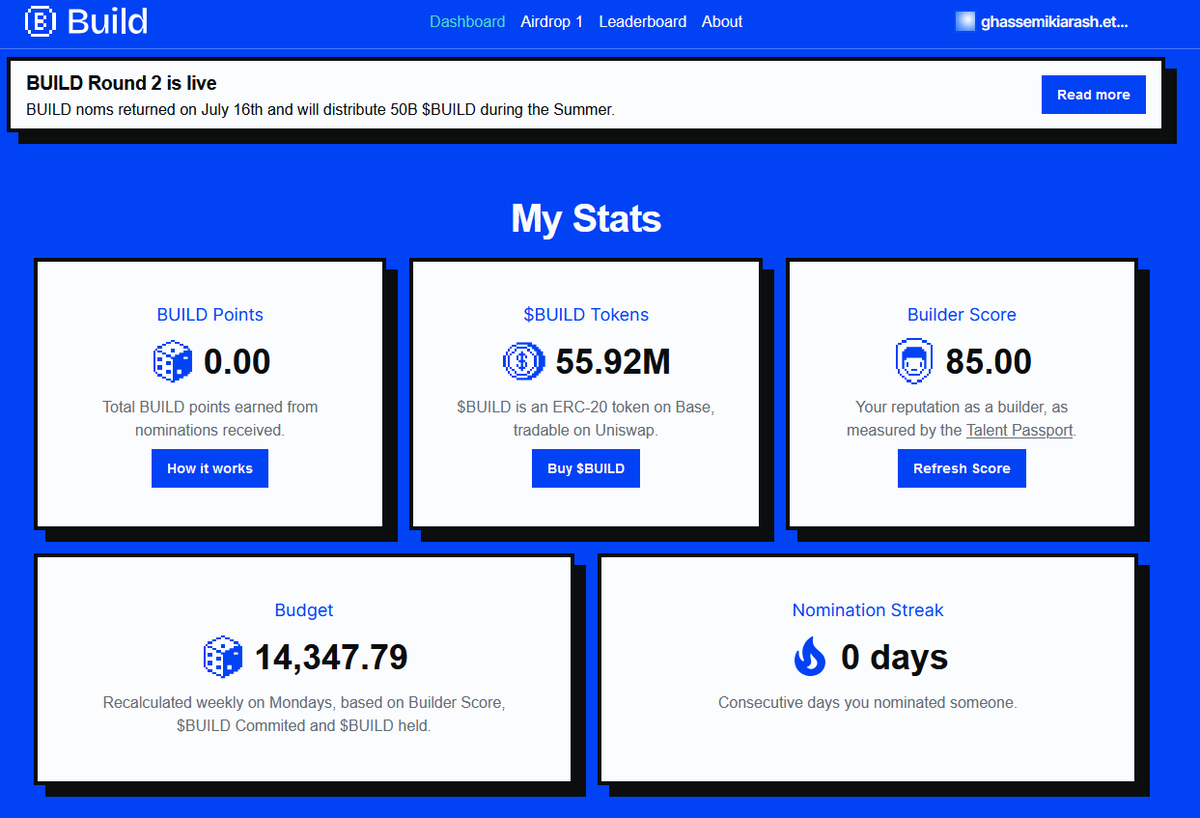1200x818 pixels.
Task: Click the 14,347.79 budget value
Action: pyautogui.click(x=332, y=658)
